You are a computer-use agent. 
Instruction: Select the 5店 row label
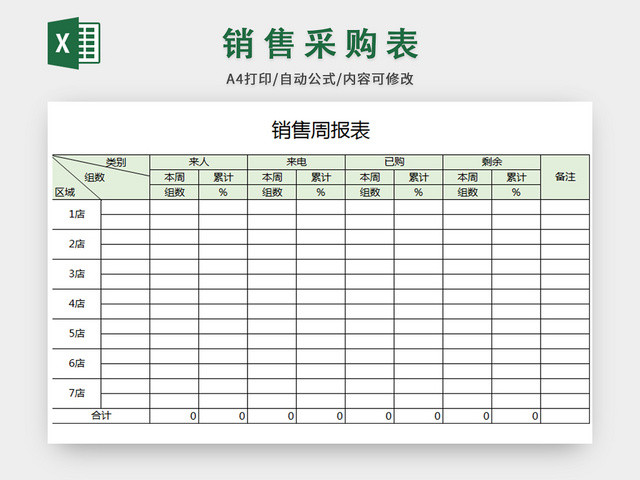point(77,333)
